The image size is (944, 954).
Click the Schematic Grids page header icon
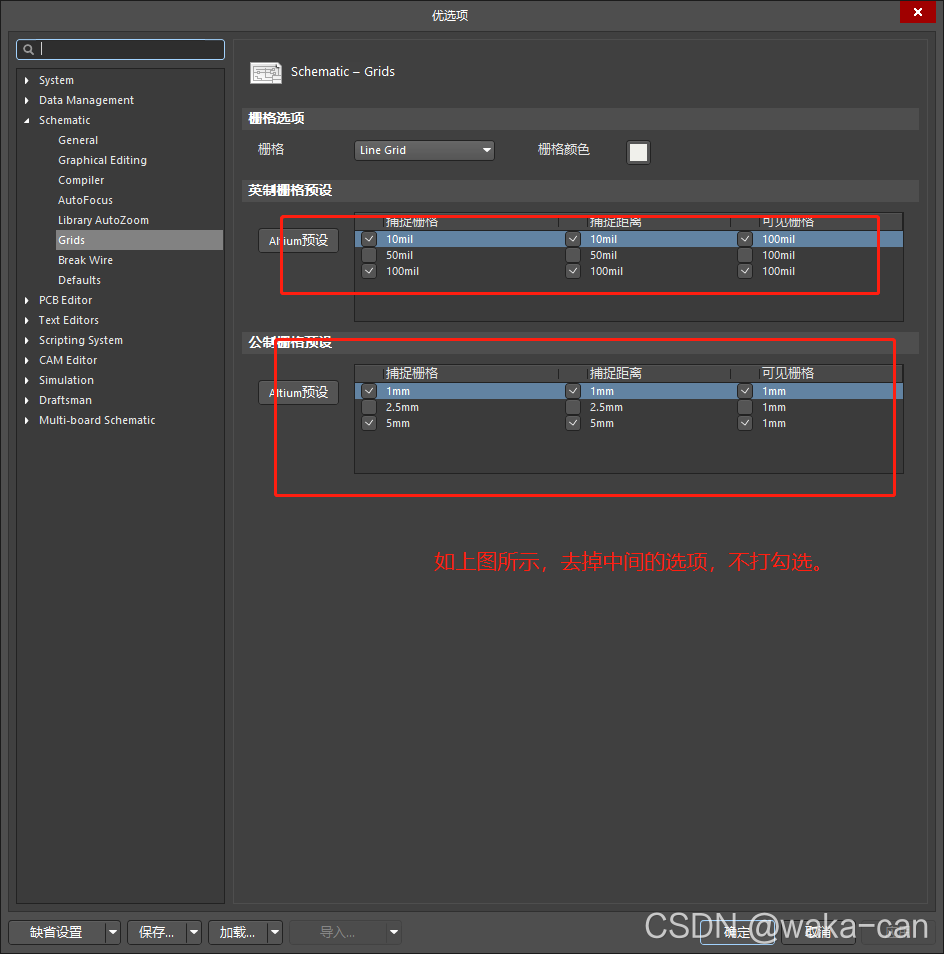click(x=266, y=72)
